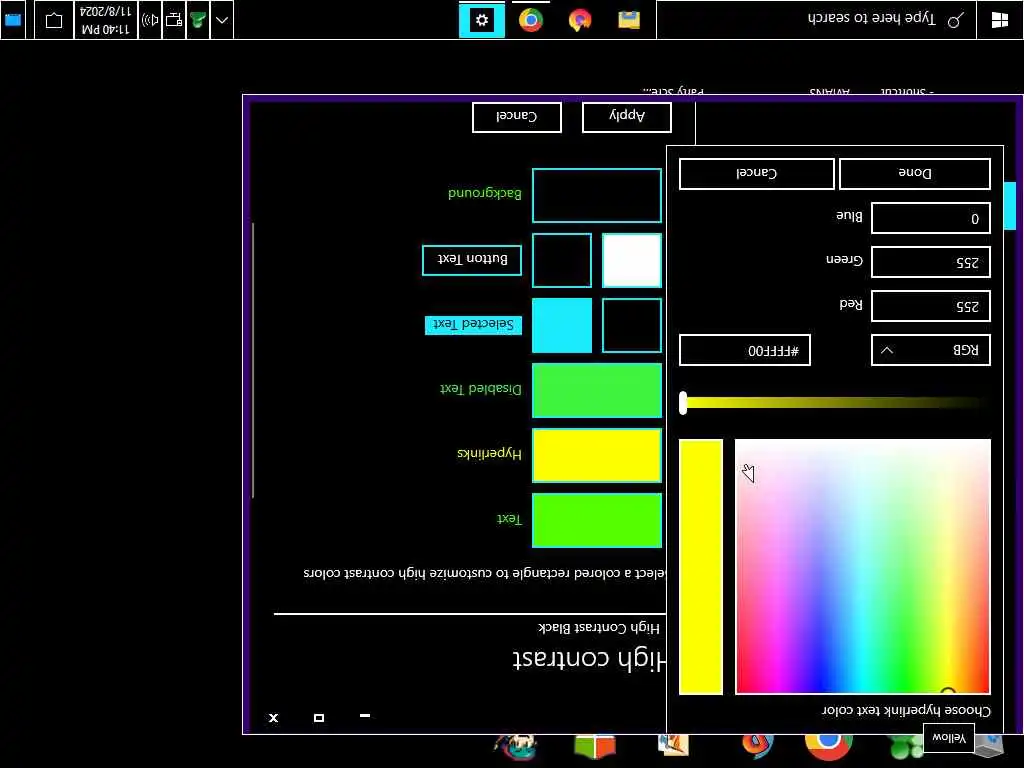1024x768 pixels.
Task: Click the Choose hyperlink text color heading
Action: (x=906, y=710)
